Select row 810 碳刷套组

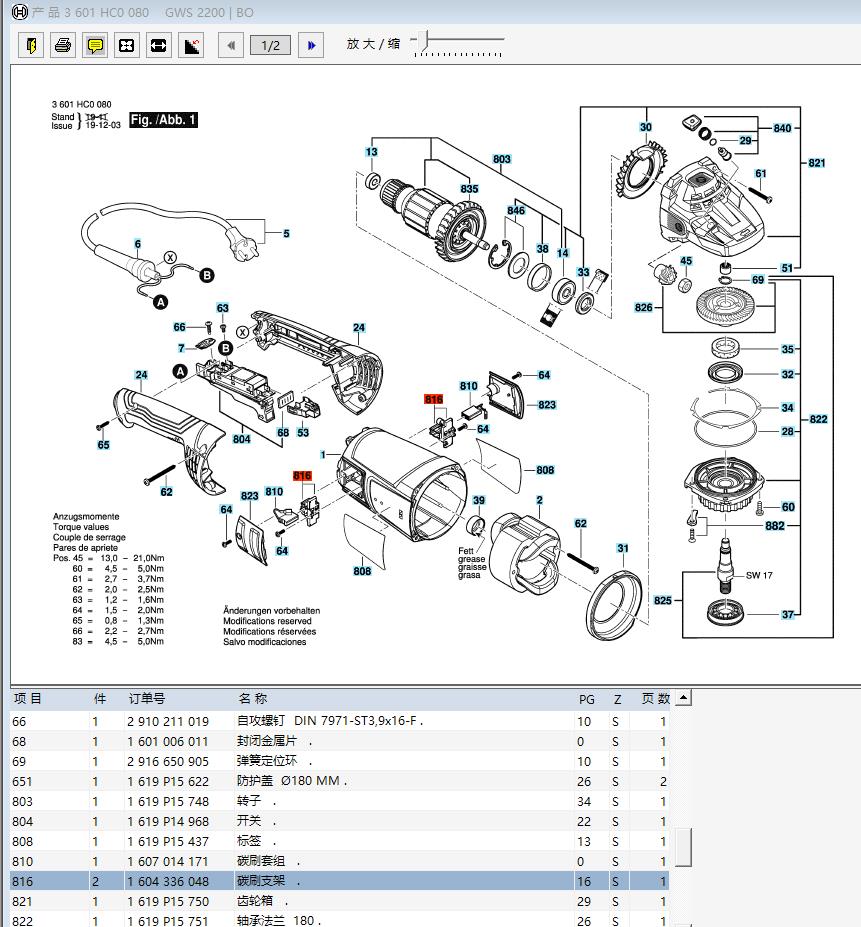click(339, 861)
